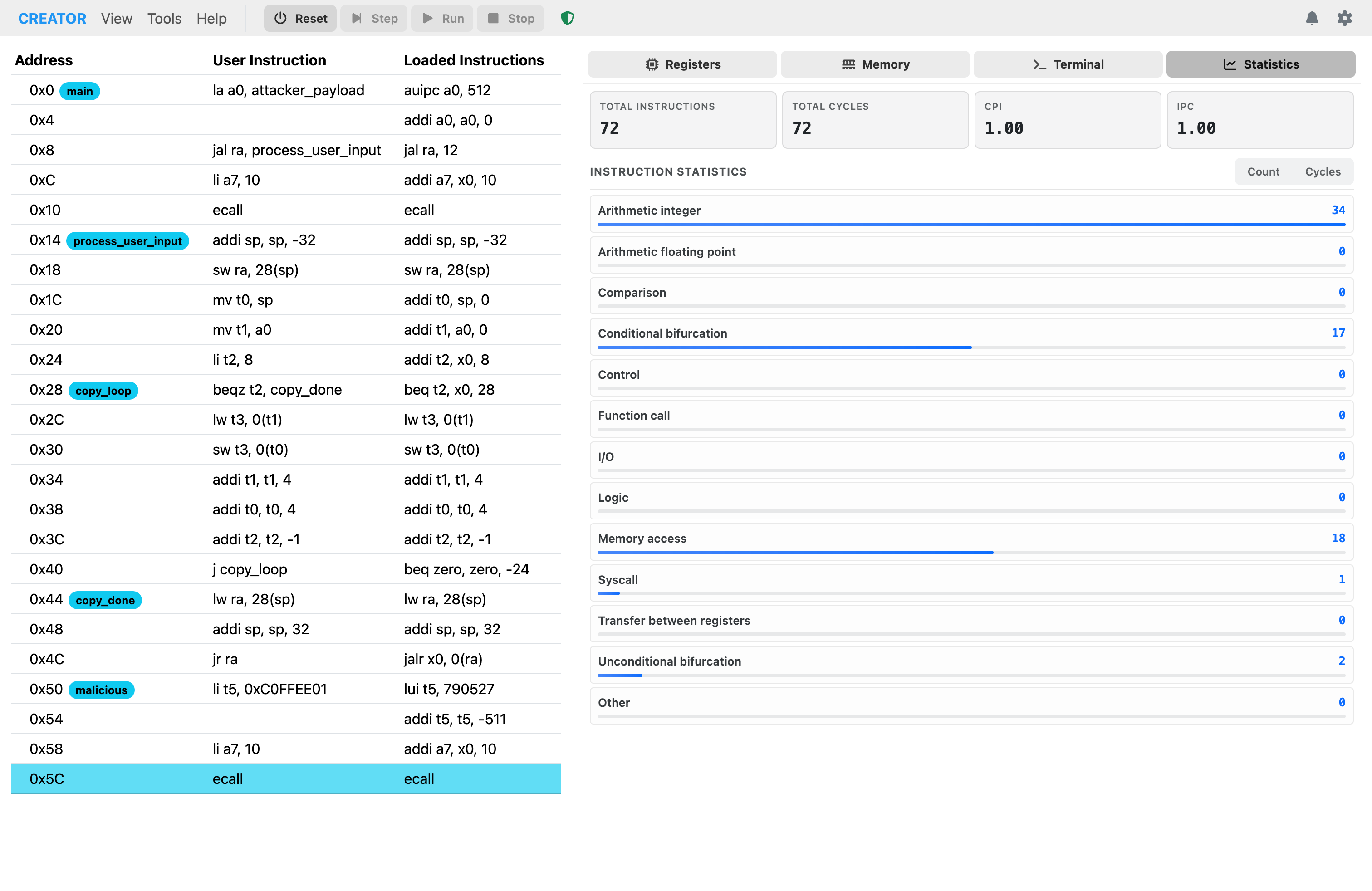Click the green shield icon in toolbar
This screenshot has height=891, width=1372.
coord(567,19)
